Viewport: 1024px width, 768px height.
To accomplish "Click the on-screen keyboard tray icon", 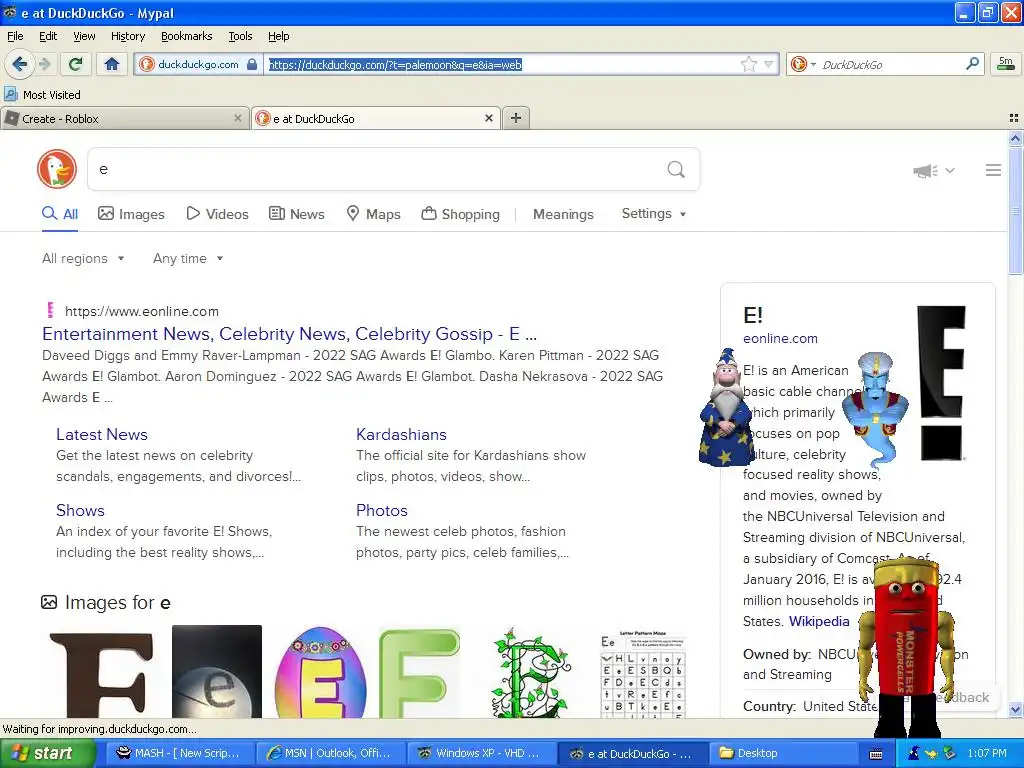I will [876, 754].
